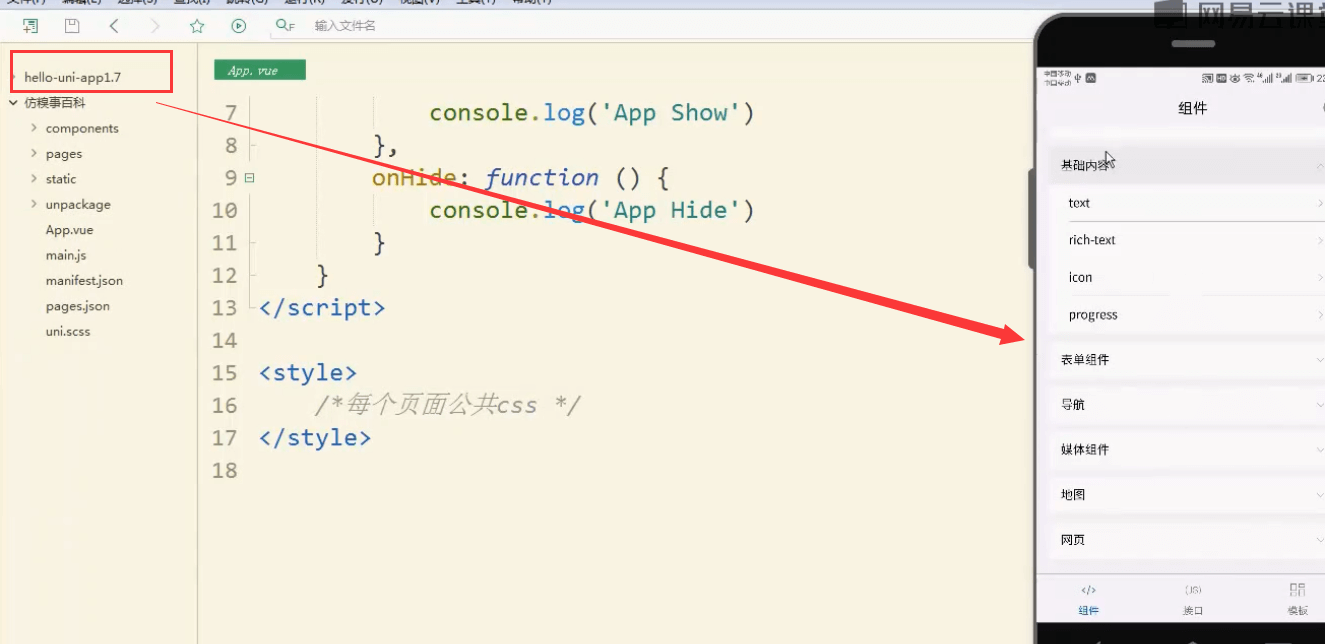1325x644 pixels.
Task: Open App.vue in the project tree
Action: [69, 230]
